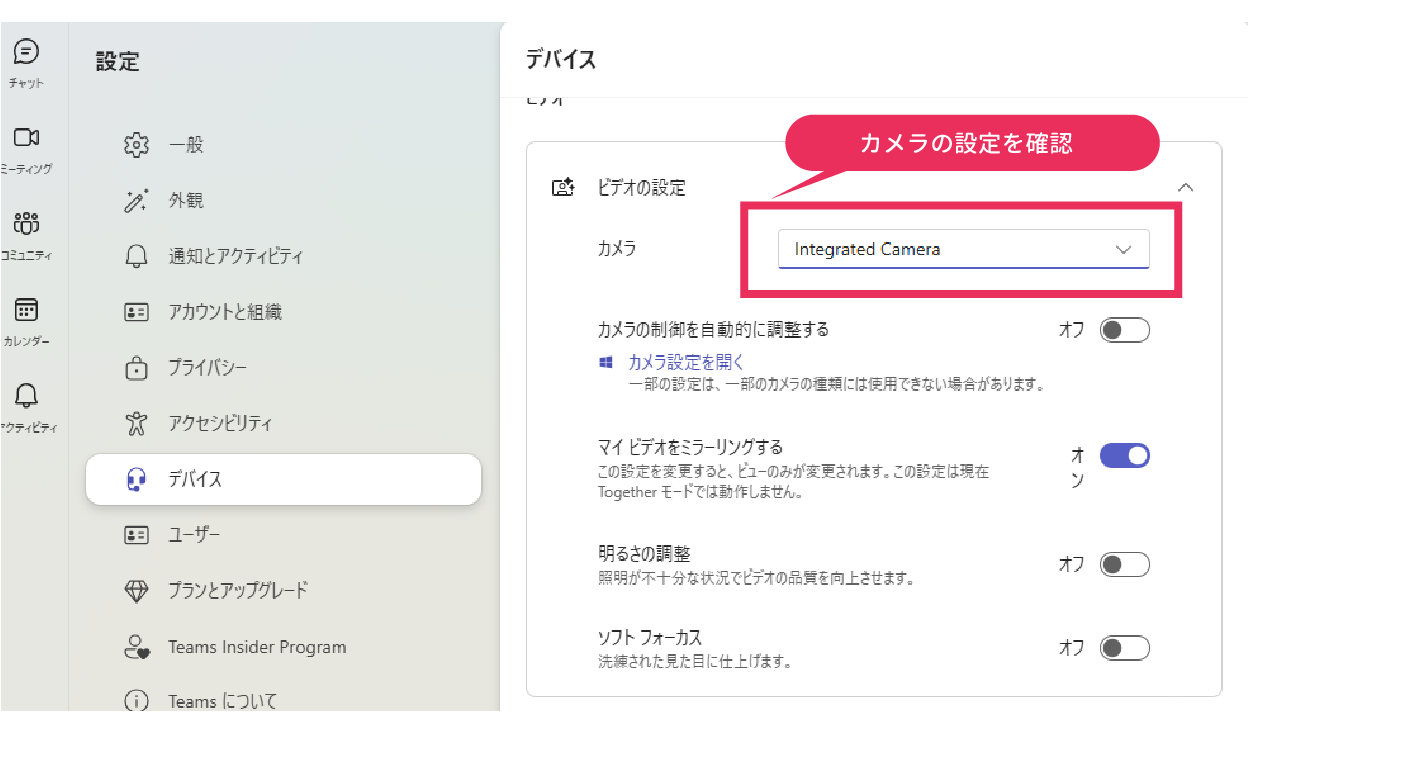Turn on ソフト フォーカス switch
1401x769 pixels.
pyautogui.click(x=1124, y=649)
